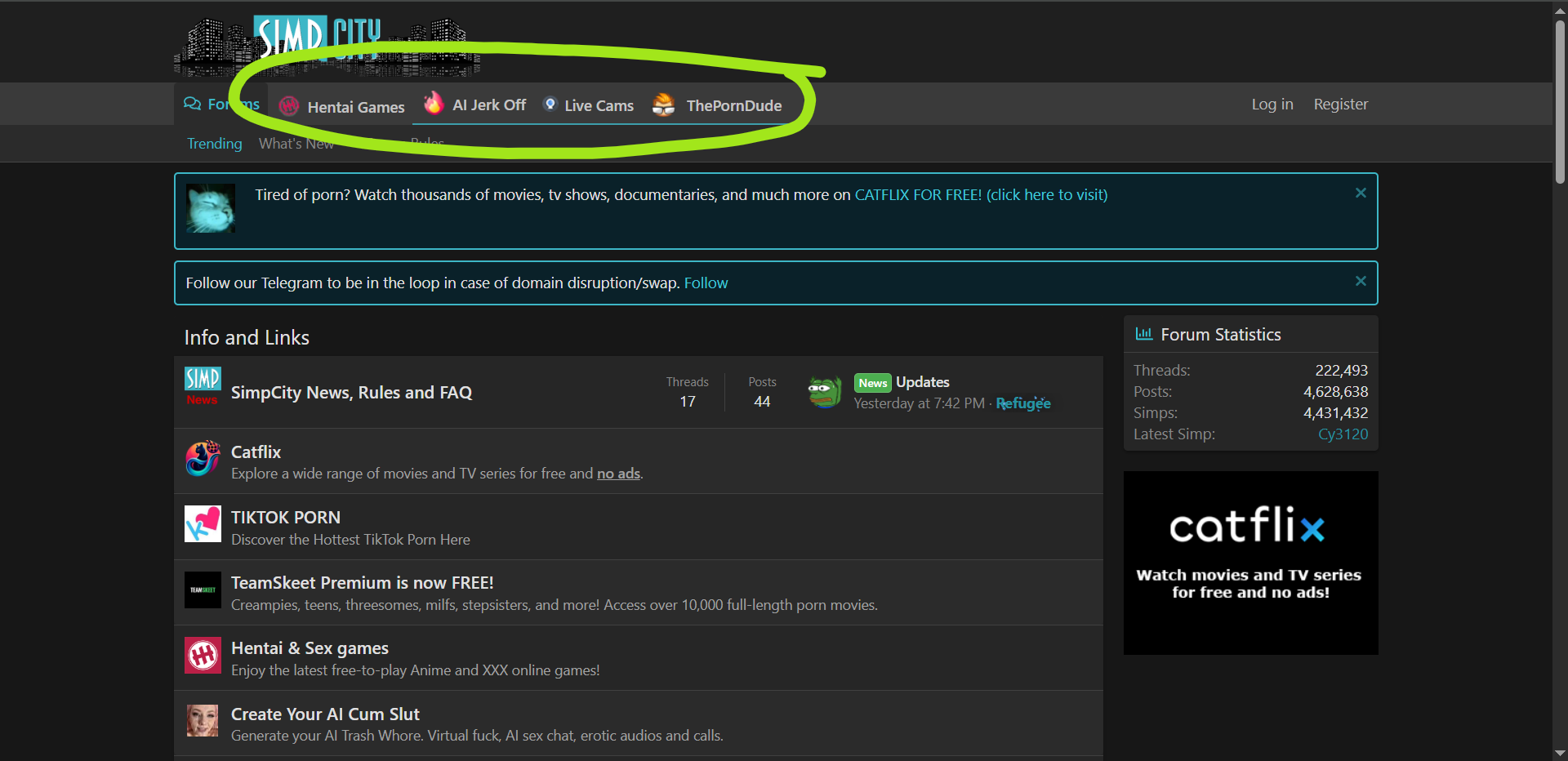
Task: Open the TIKTOK PORN title link
Action: pos(286,517)
